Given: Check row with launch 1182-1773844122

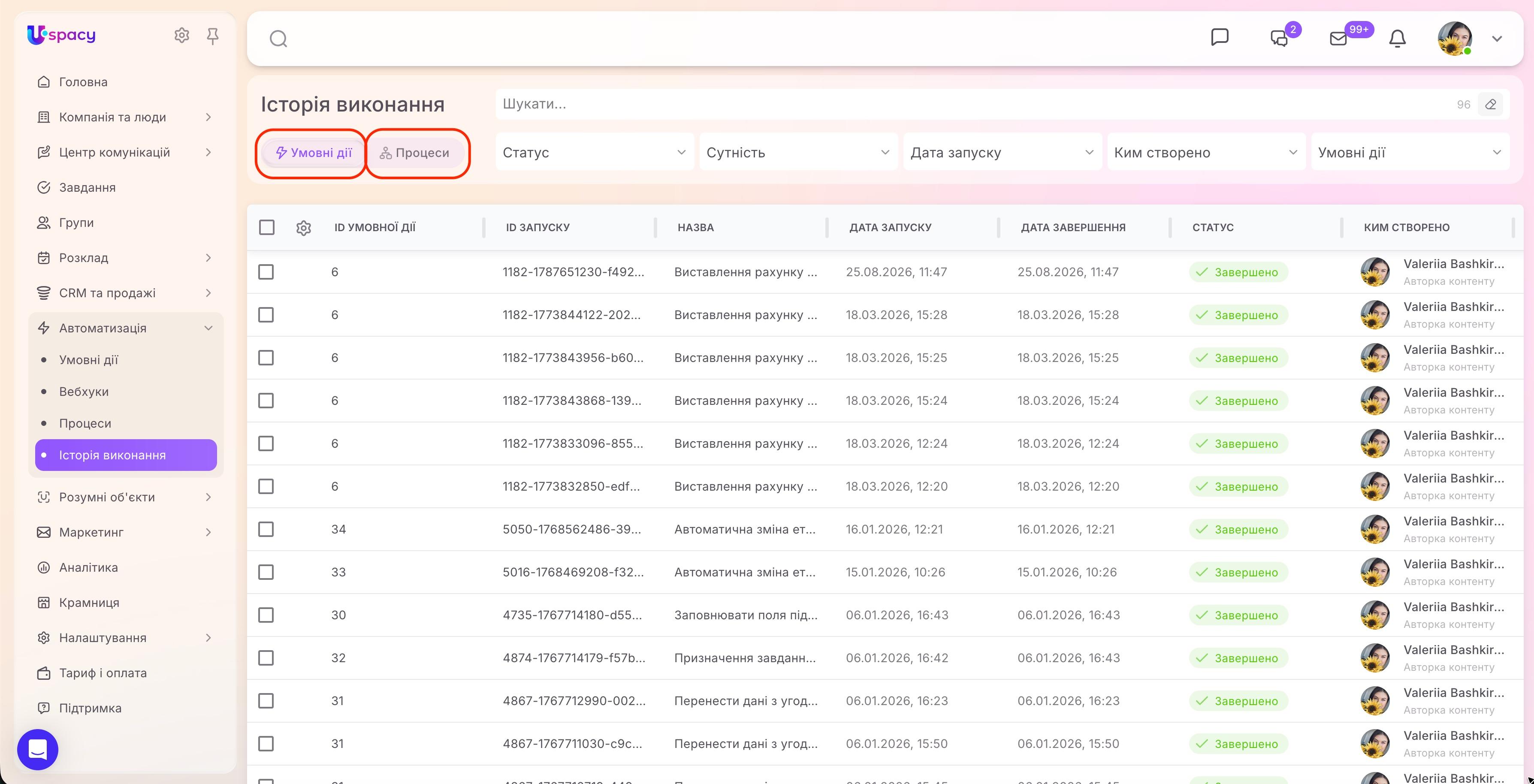Looking at the screenshot, I should 266,315.
